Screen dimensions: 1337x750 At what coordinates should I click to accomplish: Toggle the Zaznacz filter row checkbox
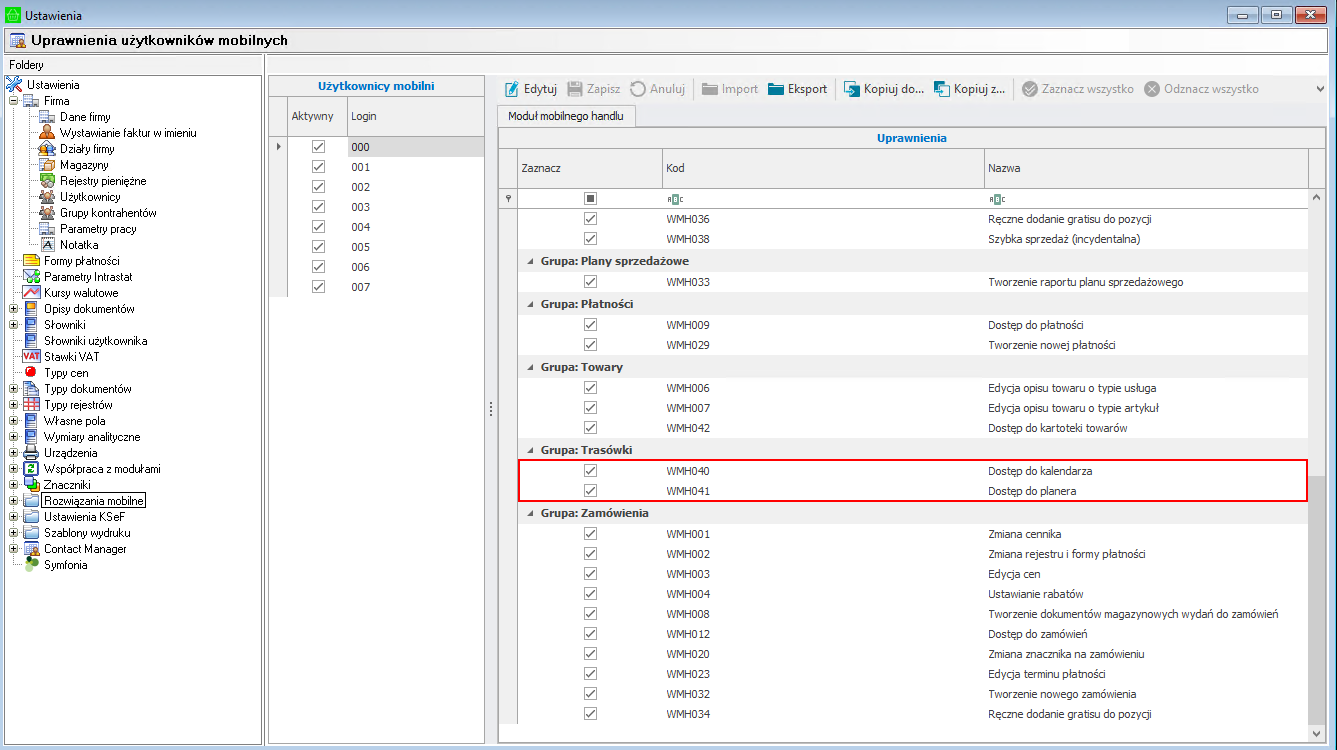(590, 199)
